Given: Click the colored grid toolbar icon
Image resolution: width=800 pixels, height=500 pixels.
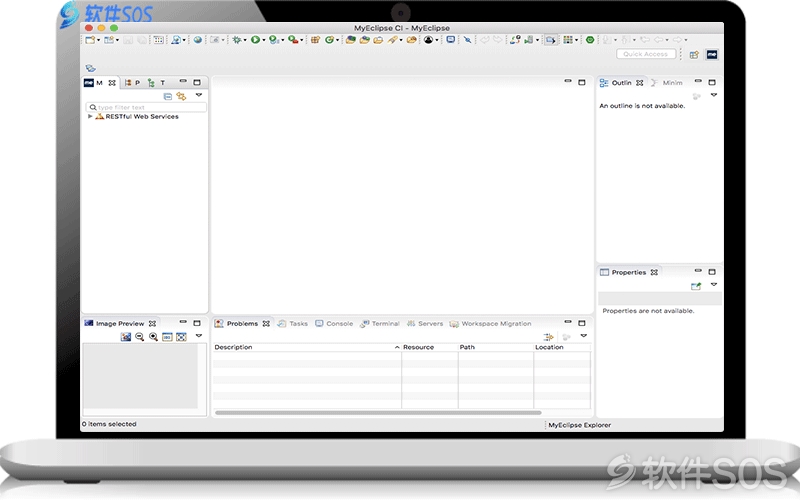Looking at the screenshot, I should pyautogui.click(x=568, y=40).
